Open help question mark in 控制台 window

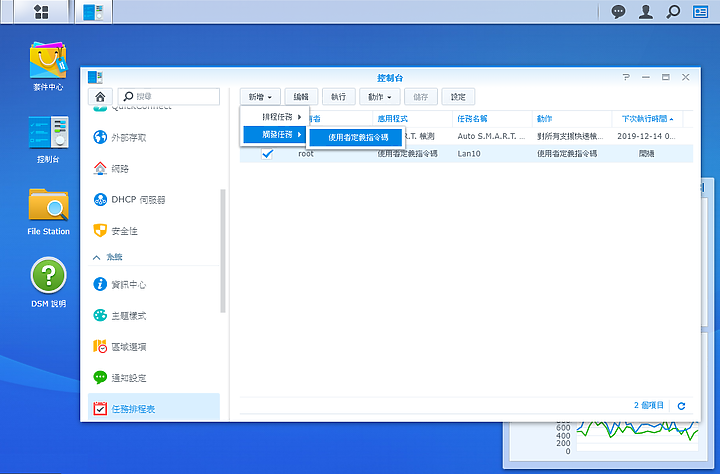point(626,77)
